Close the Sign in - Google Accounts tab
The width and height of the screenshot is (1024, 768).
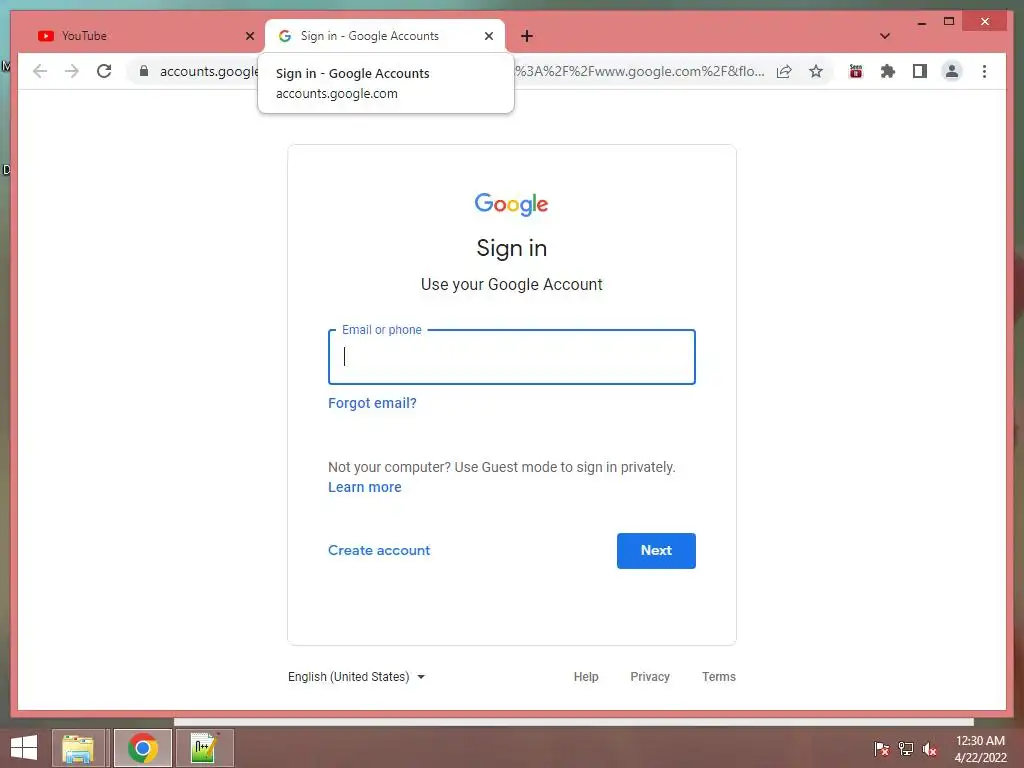coord(488,36)
